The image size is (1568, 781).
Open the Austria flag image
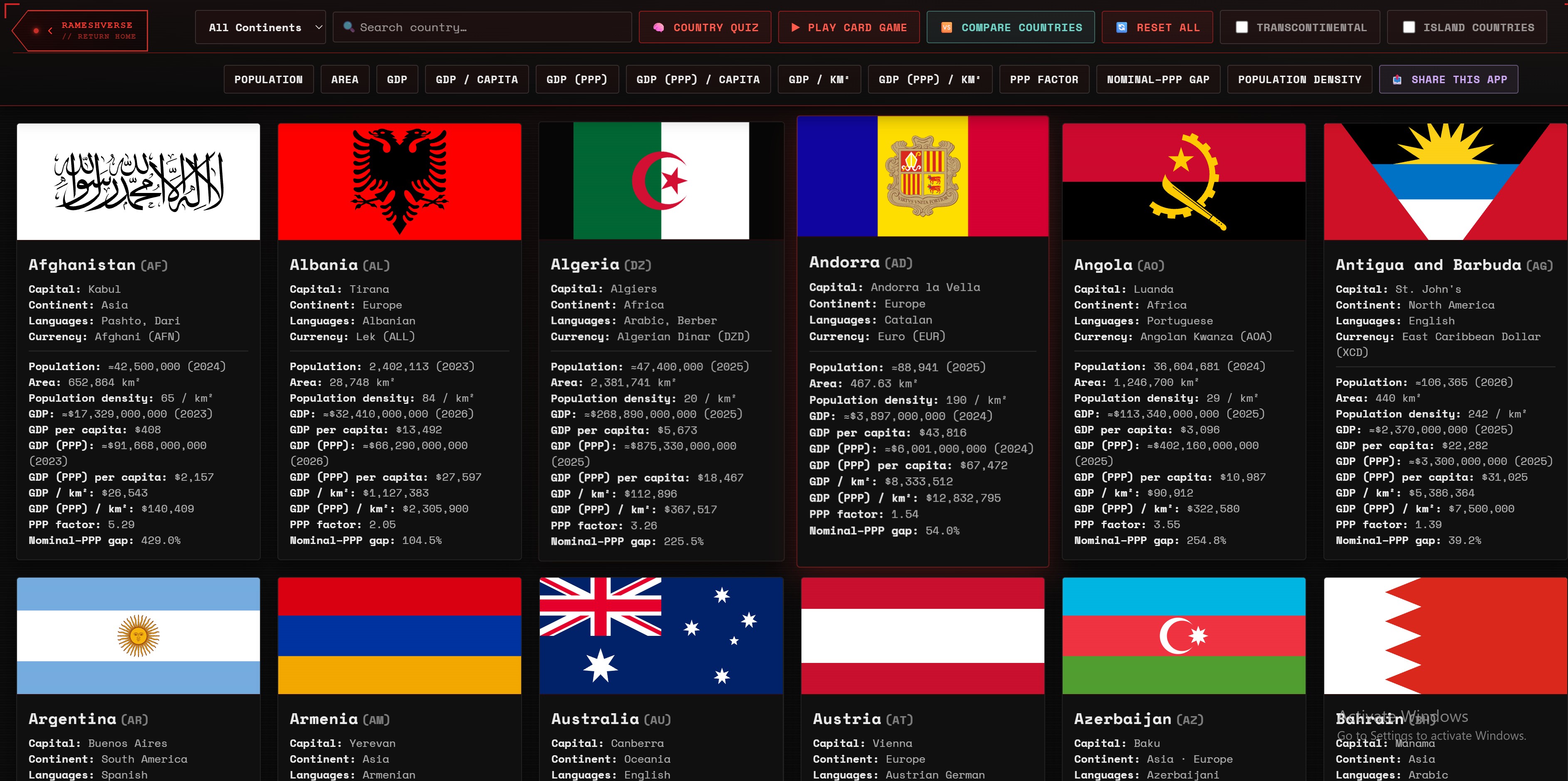coord(923,635)
